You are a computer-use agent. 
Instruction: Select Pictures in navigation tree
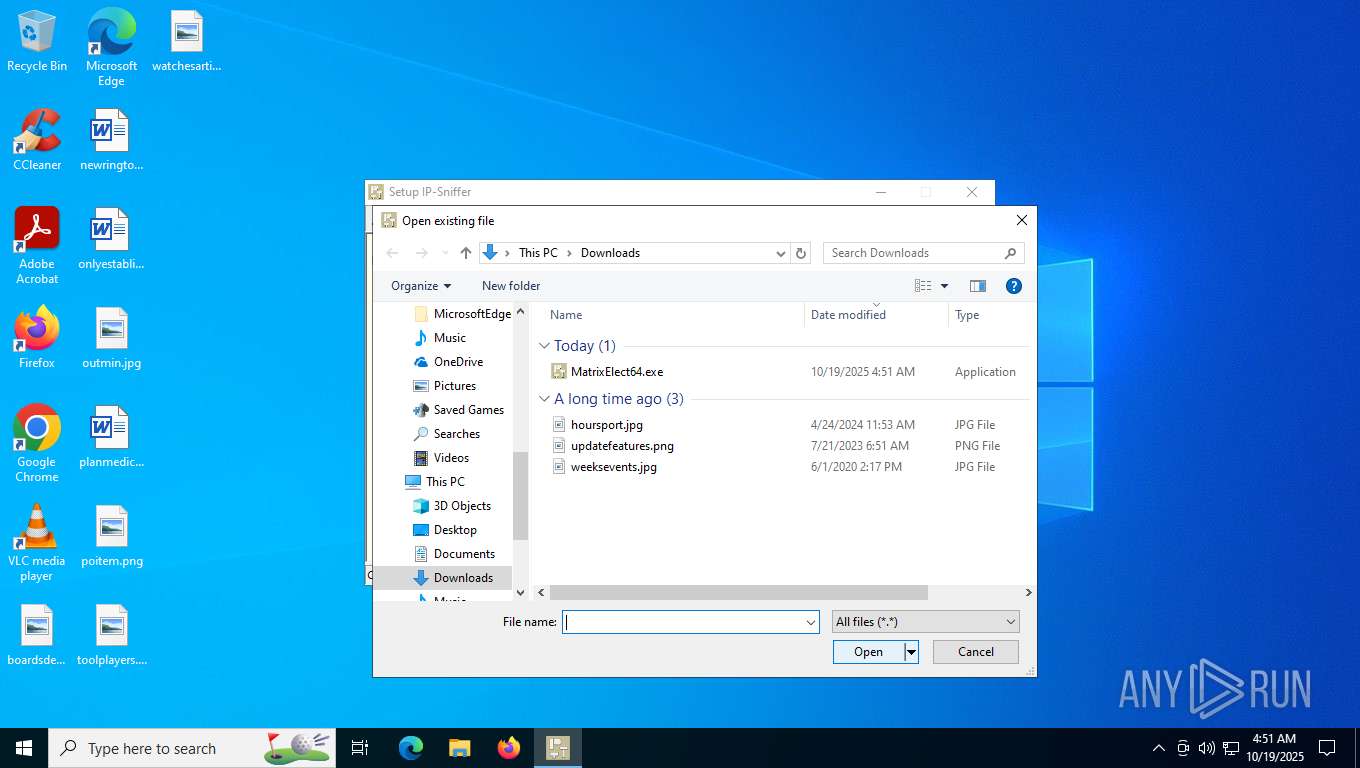coord(445,386)
